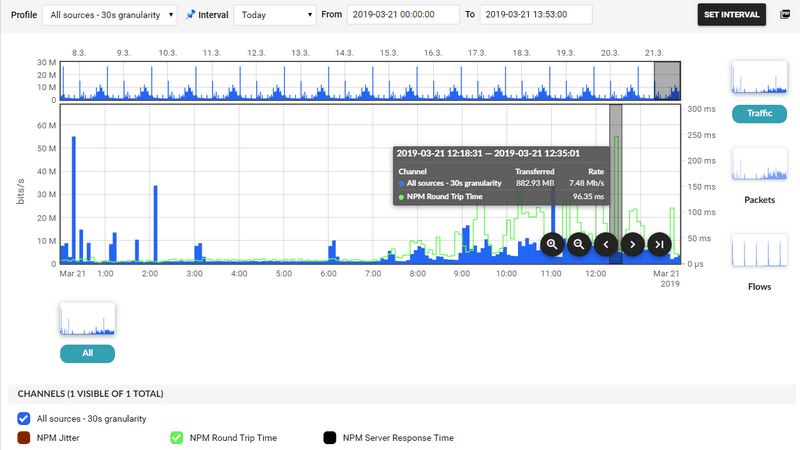This screenshot has height=450, width=800.
Task: Expand the Interval dropdown showing Today
Action: 274,15
